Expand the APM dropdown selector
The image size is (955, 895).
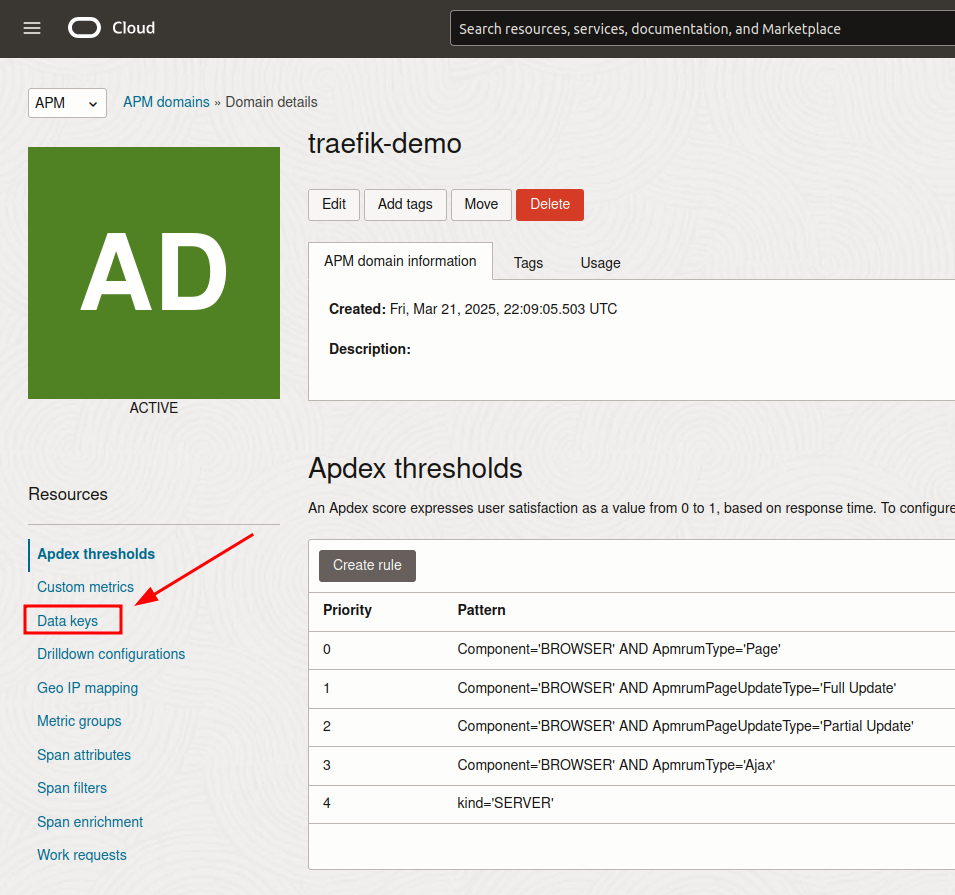(67, 103)
